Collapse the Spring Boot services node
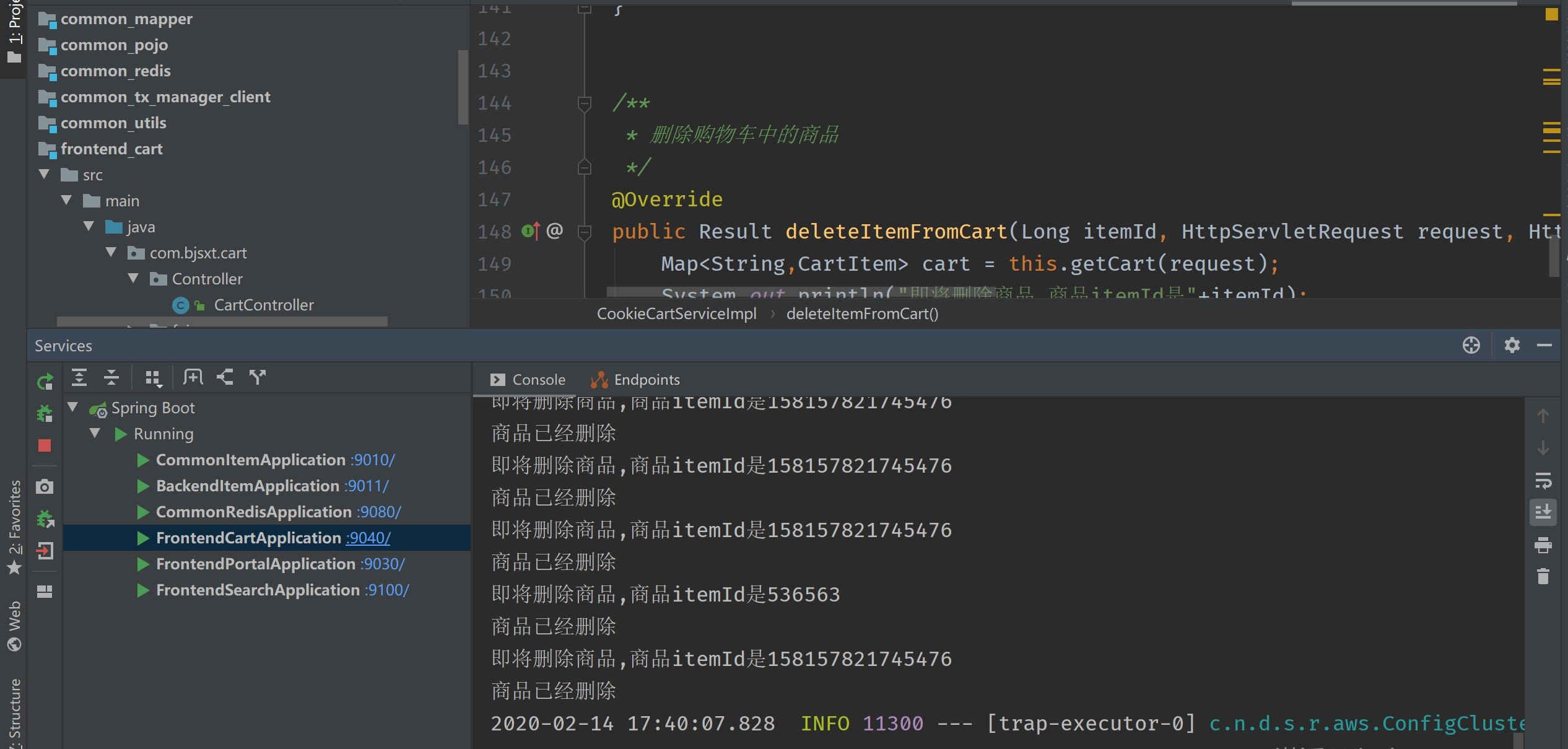Viewport: 1568px width, 749px height. coord(73,408)
